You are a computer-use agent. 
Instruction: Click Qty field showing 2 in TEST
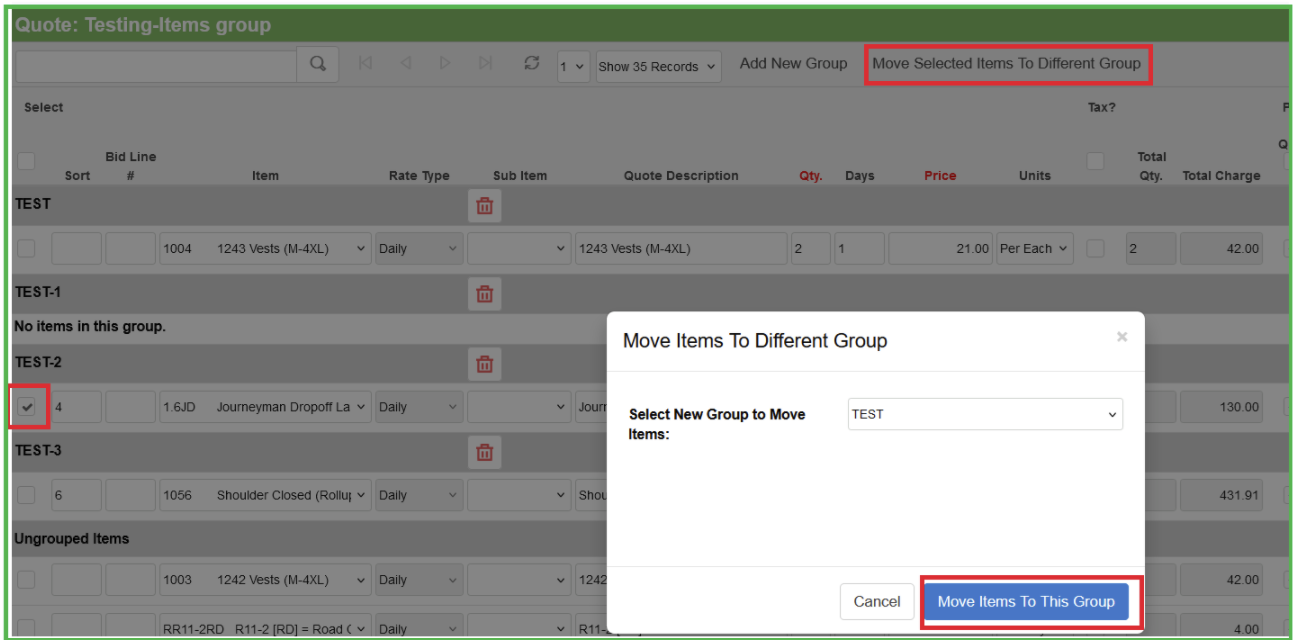[x=810, y=249]
